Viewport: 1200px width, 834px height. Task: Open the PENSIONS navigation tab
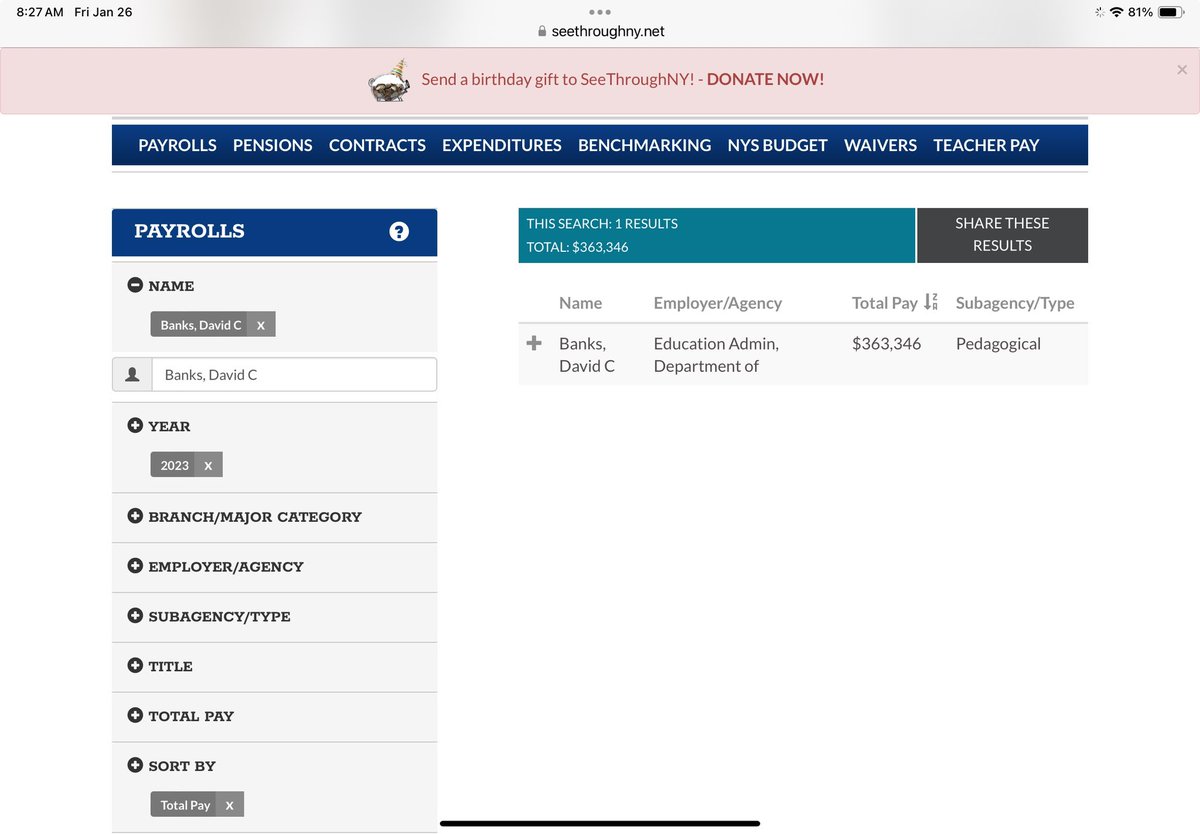273,145
